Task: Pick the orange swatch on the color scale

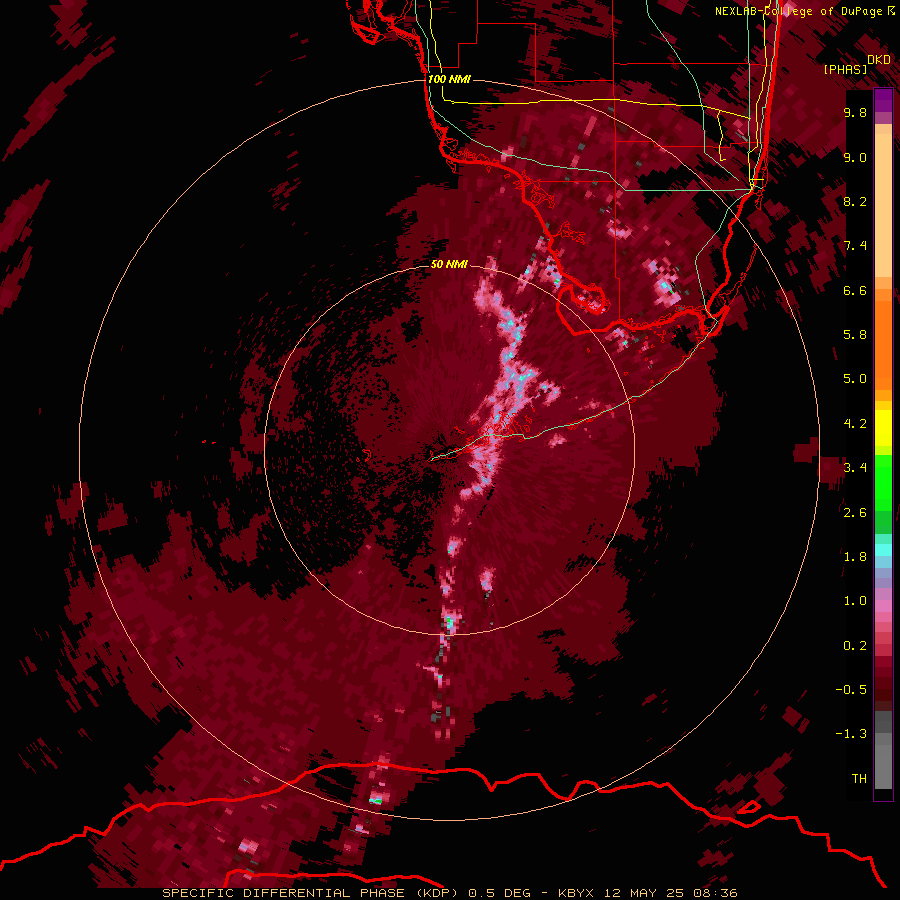Action: 883,344
